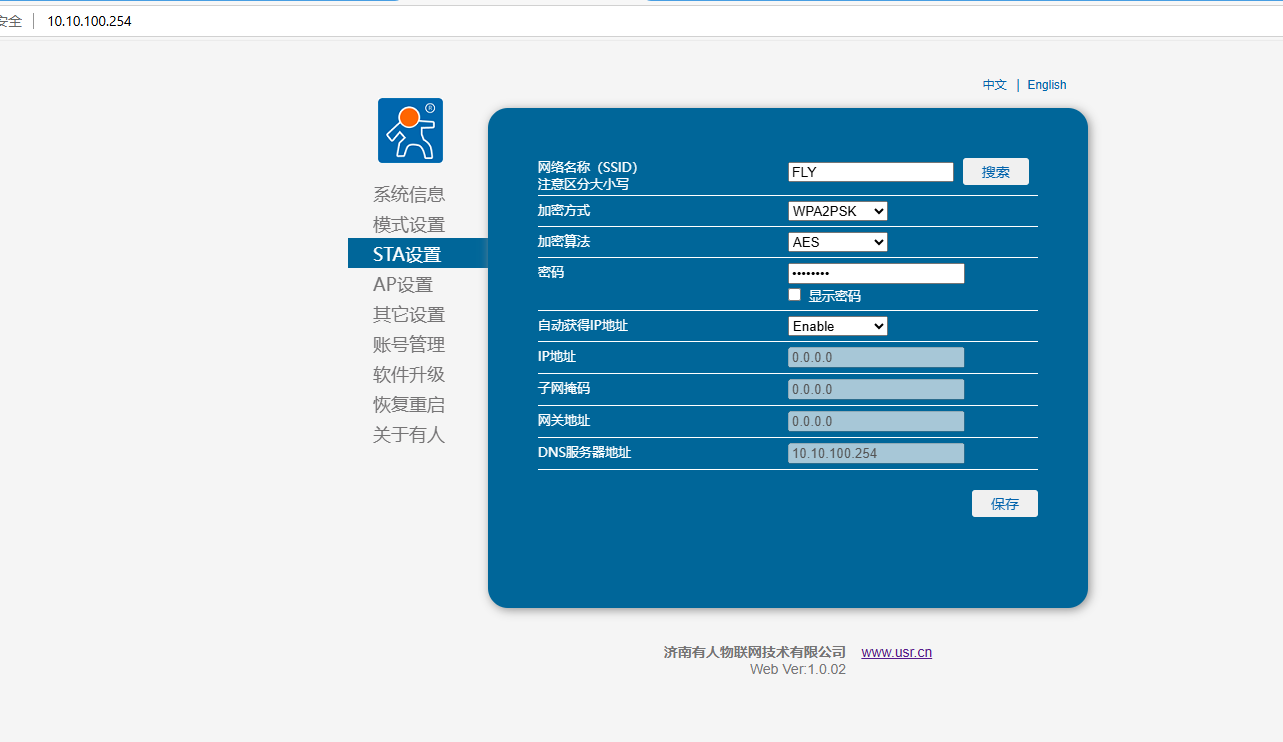Select the STA设置 sidebar item
The image size is (1283, 742).
408,254
